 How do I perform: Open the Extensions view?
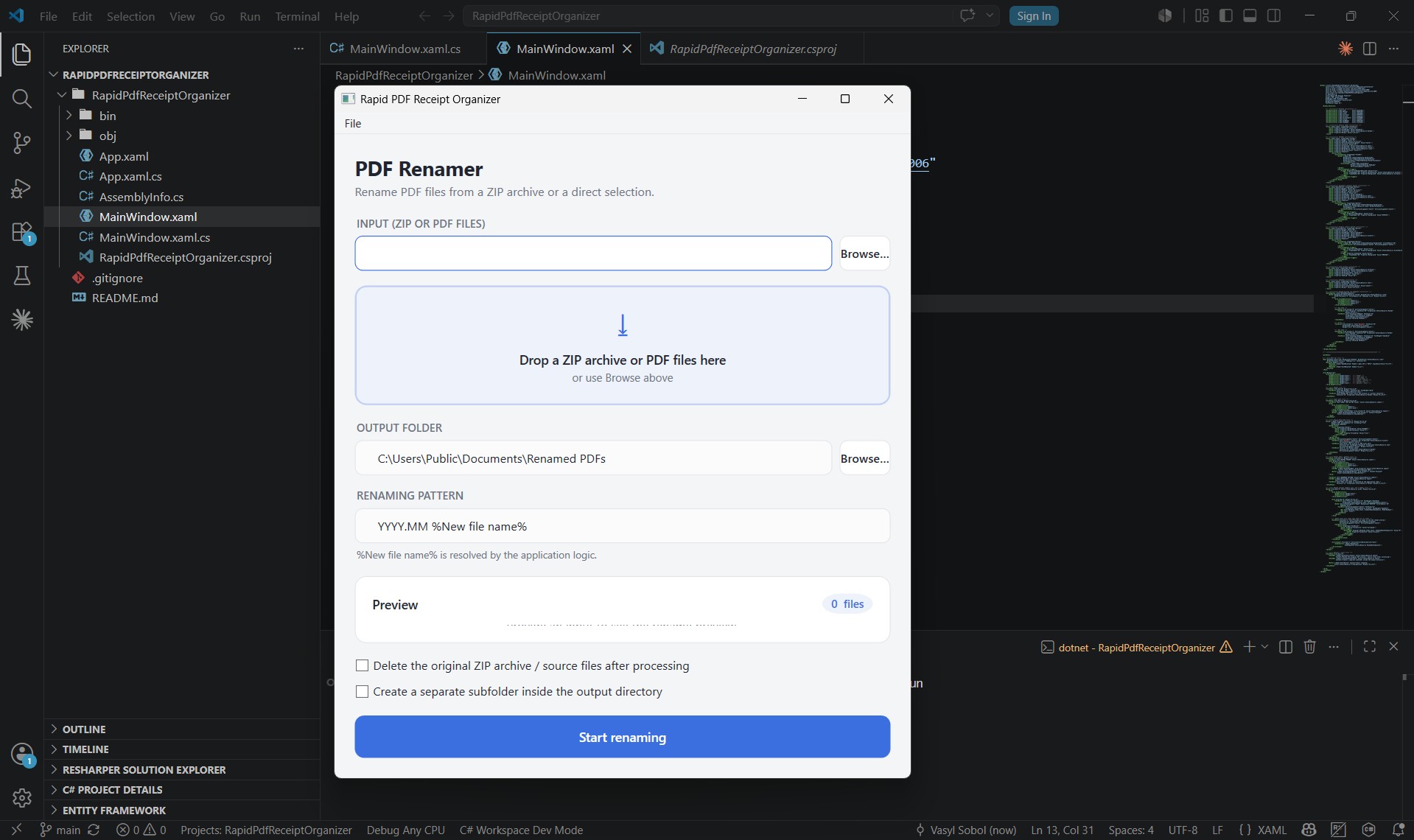21,232
